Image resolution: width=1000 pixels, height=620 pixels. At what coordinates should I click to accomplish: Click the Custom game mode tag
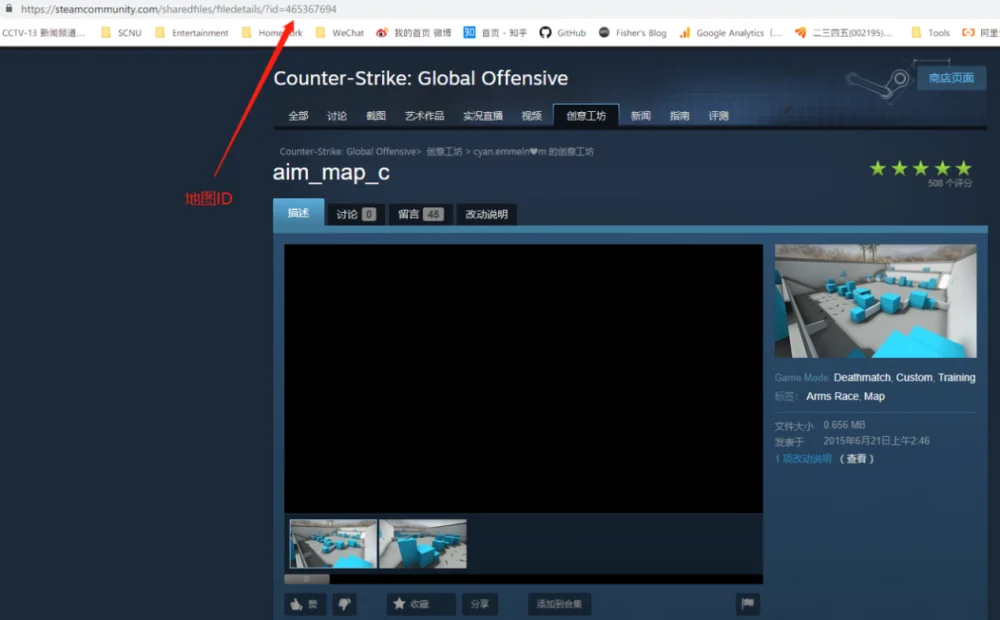pyautogui.click(x=914, y=378)
